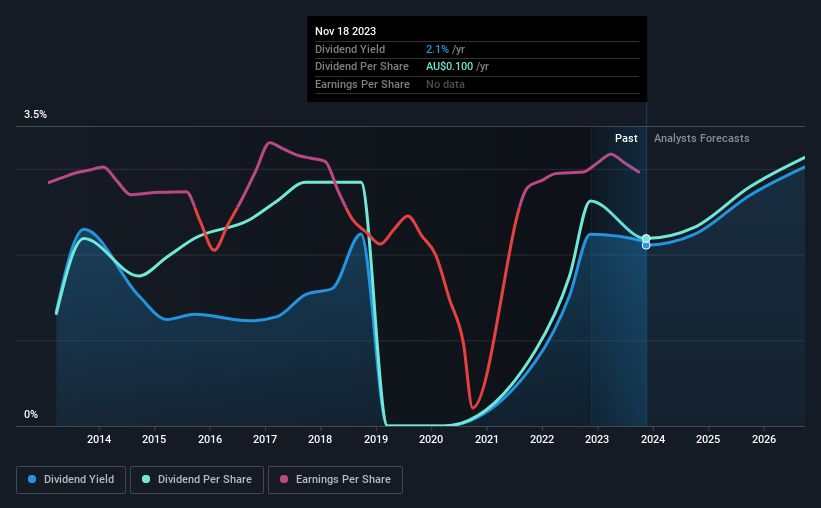
Task: Click the teal data point marker on chart
Action: coord(646,238)
